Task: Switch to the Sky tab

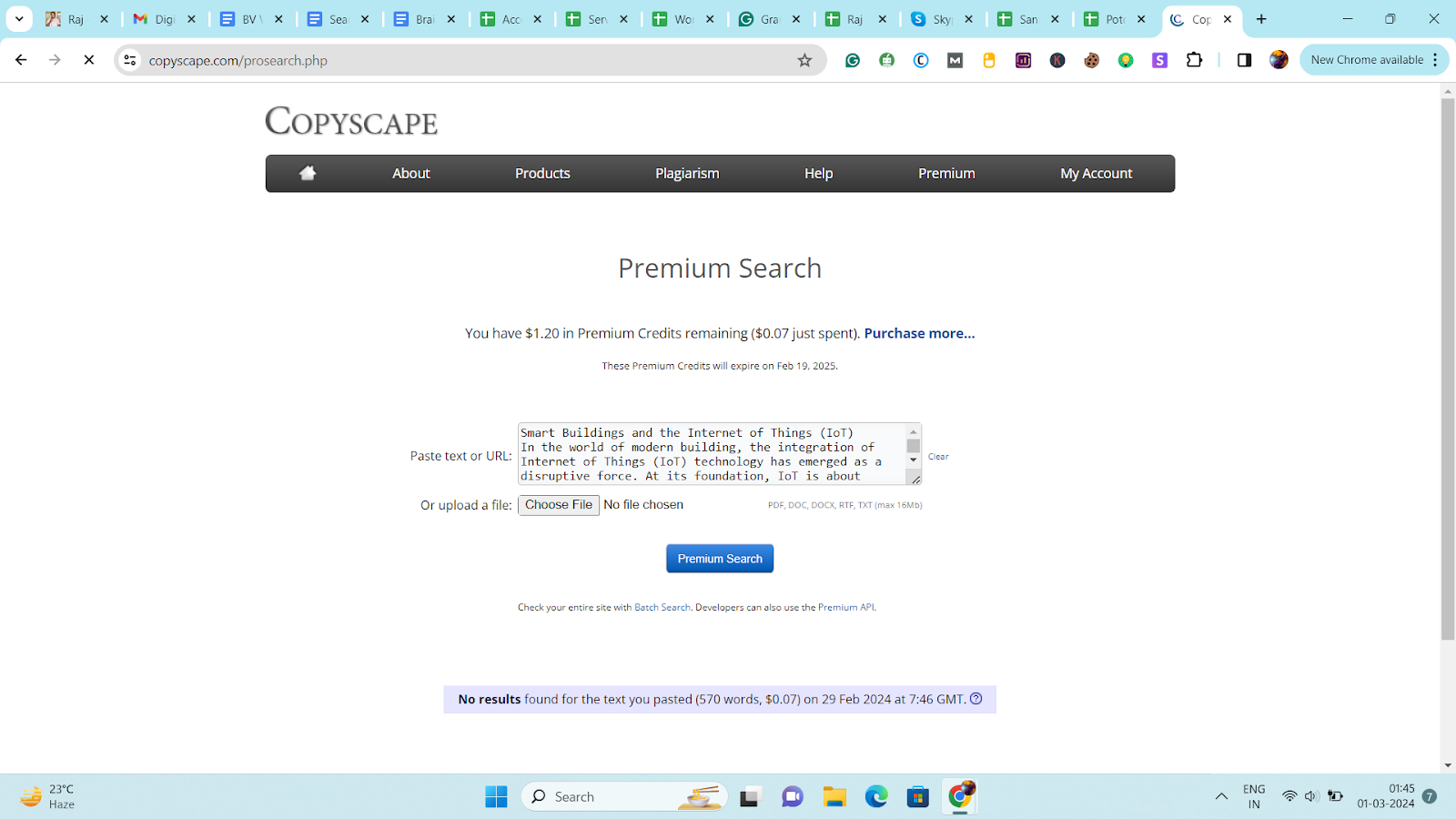Action: coord(942,18)
